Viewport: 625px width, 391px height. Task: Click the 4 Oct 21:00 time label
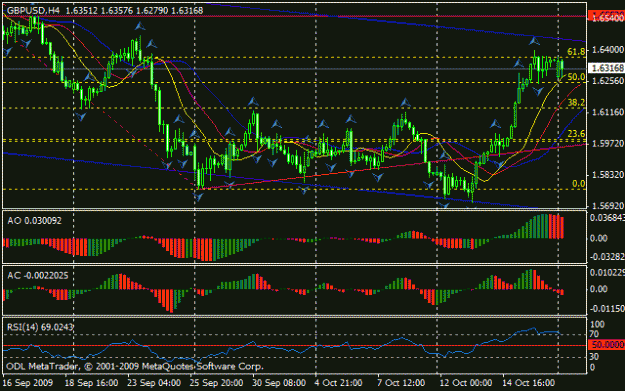338,383
